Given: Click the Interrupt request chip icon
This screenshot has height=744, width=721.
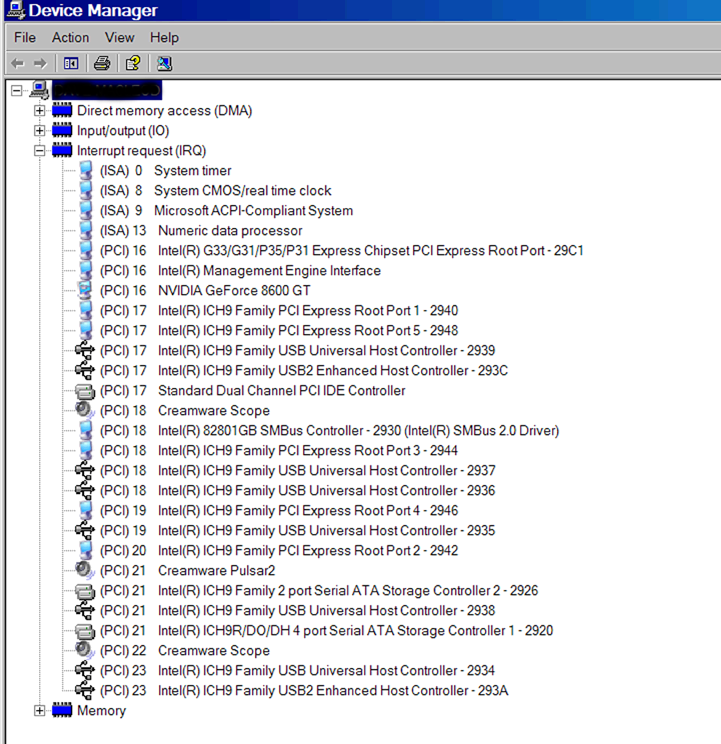Looking at the screenshot, I should (x=62, y=150).
